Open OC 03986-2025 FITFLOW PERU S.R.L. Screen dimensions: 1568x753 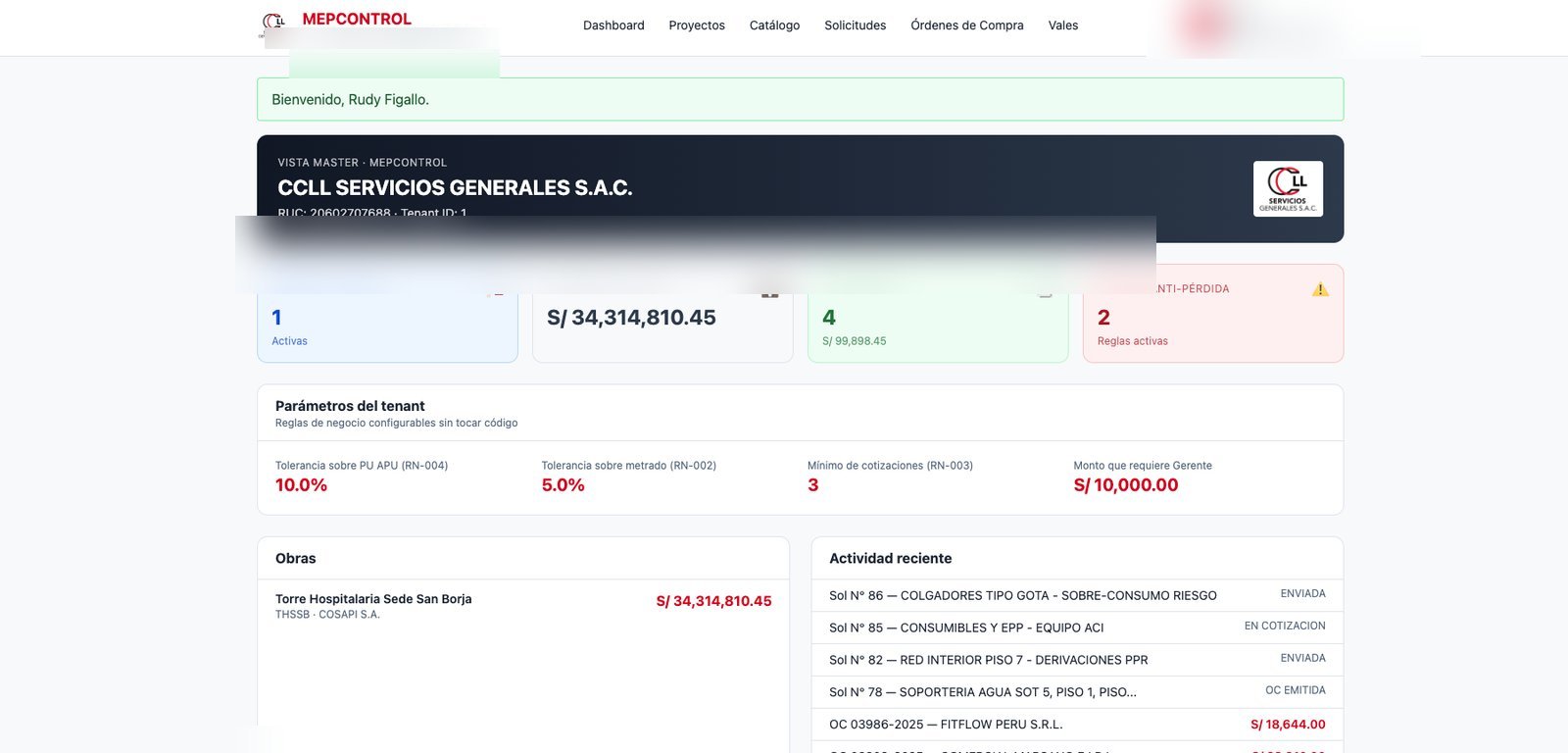pos(1077,725)
